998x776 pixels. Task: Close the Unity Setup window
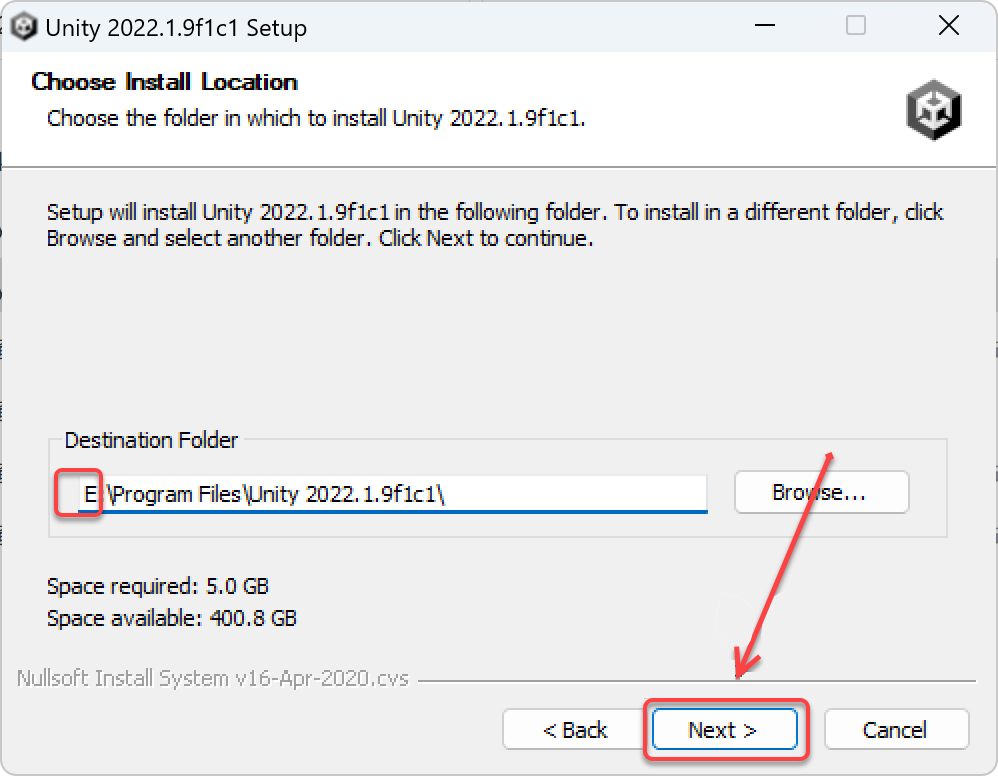tap(948, 27)
